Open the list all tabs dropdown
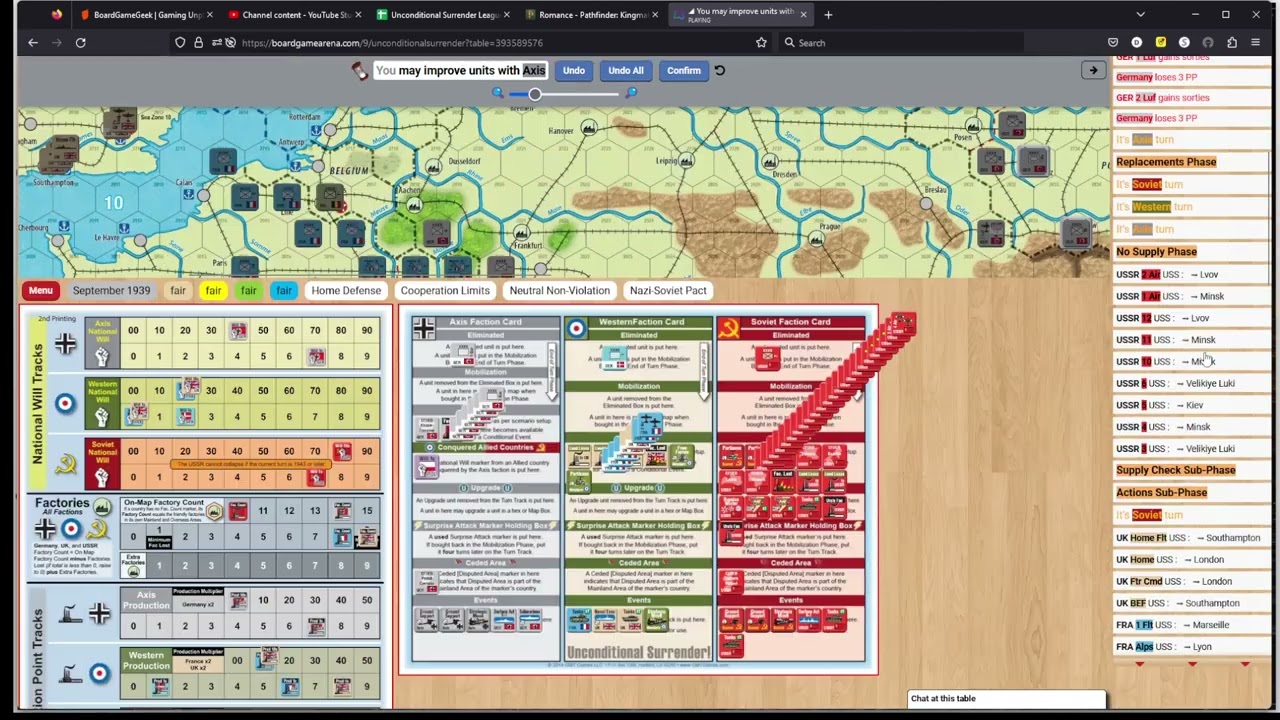This screenshot has height=720, width=1280. click(1140, 15)
